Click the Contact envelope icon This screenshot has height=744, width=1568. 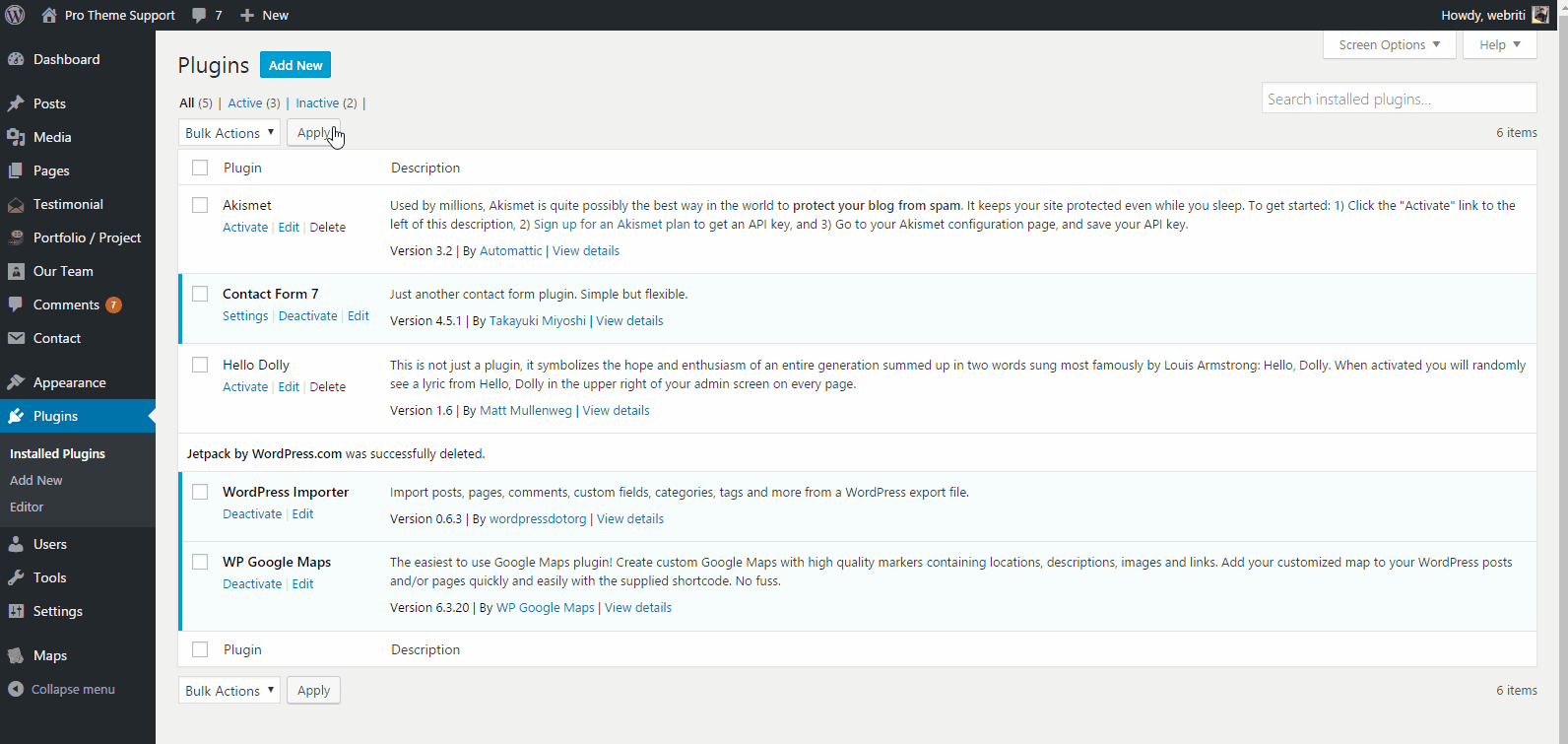pos(16,338)
